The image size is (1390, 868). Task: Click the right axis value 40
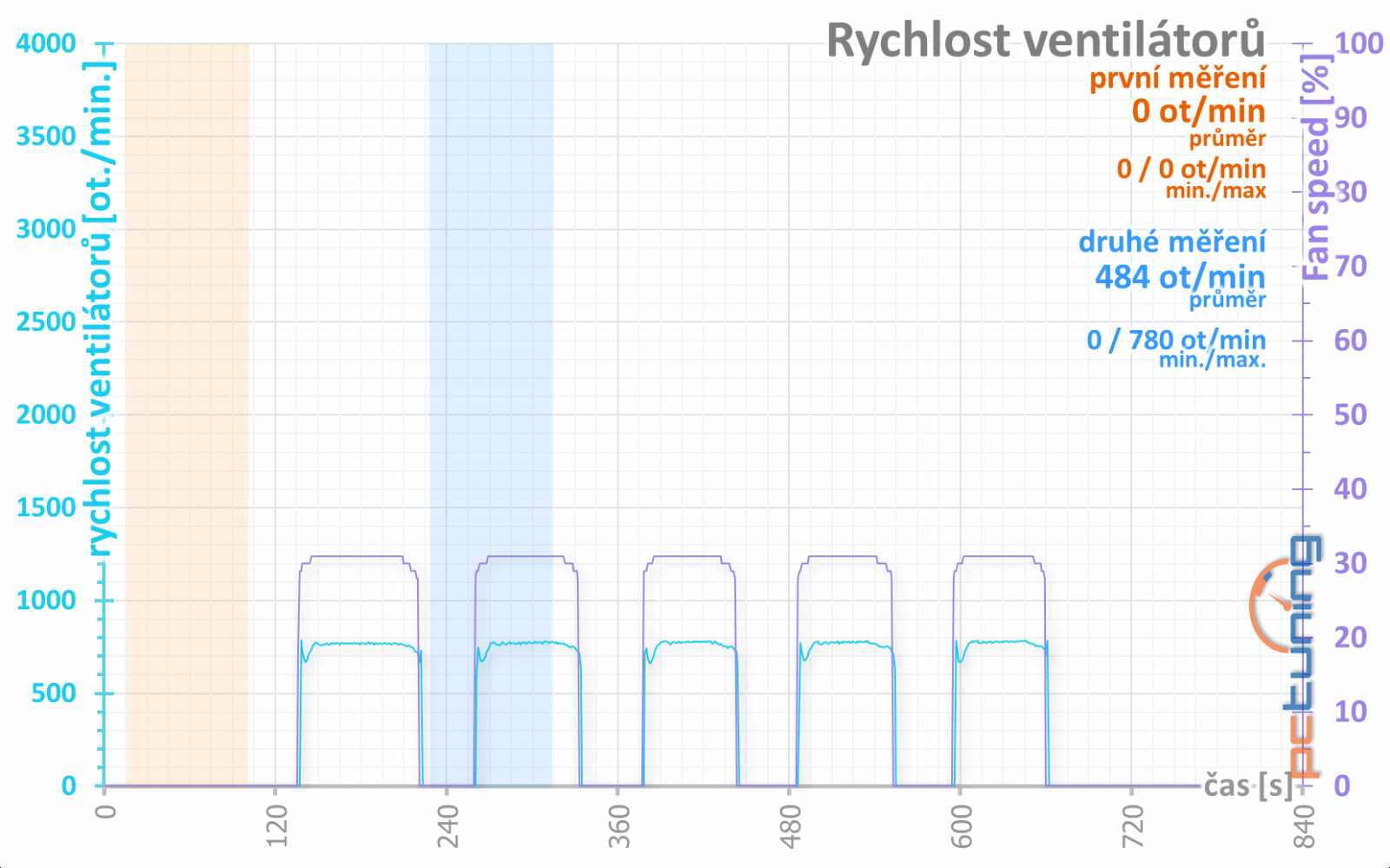1350,489
